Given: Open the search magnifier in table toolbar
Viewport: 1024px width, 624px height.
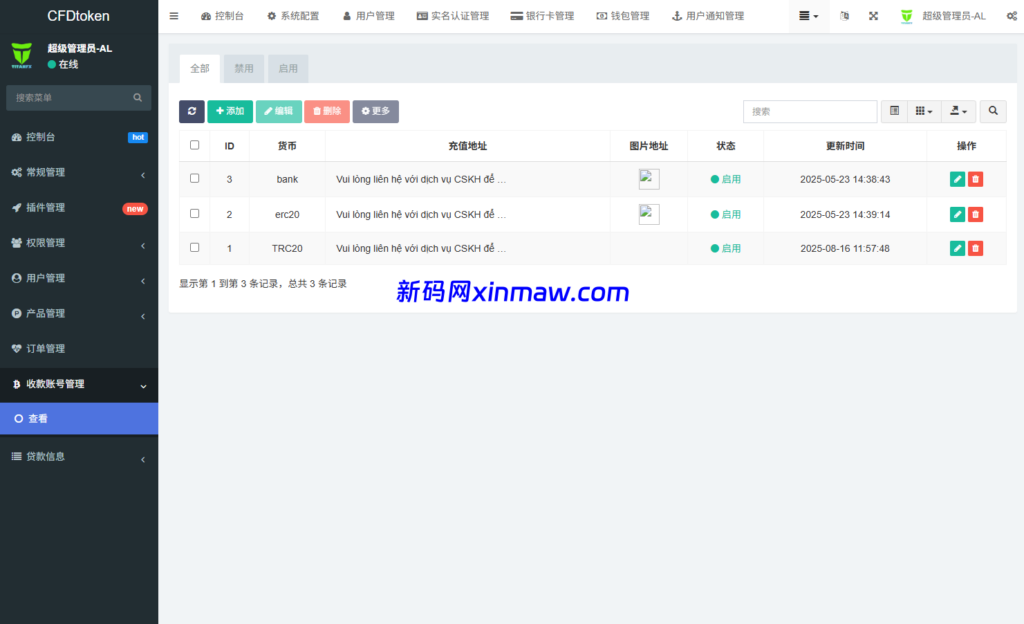Looking at the screenshot, I should point(991,111).
